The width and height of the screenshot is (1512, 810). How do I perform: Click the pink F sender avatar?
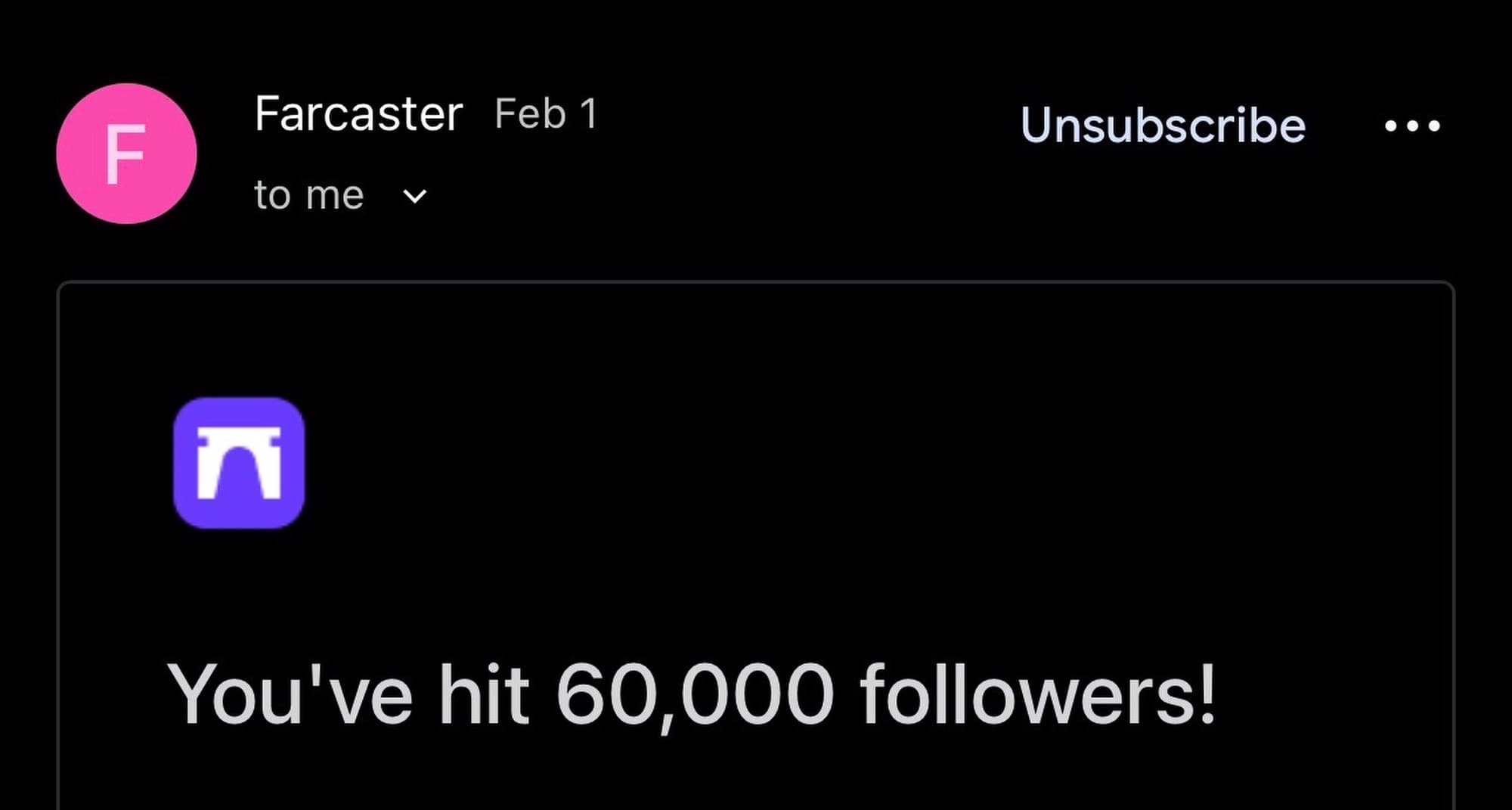(126, 154)
